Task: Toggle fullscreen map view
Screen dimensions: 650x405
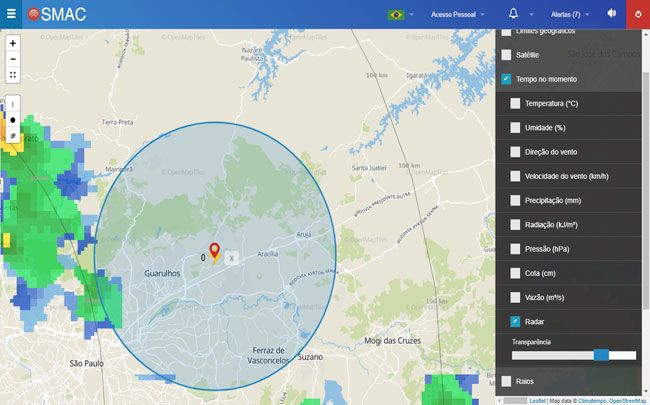Action: (13, 75)
